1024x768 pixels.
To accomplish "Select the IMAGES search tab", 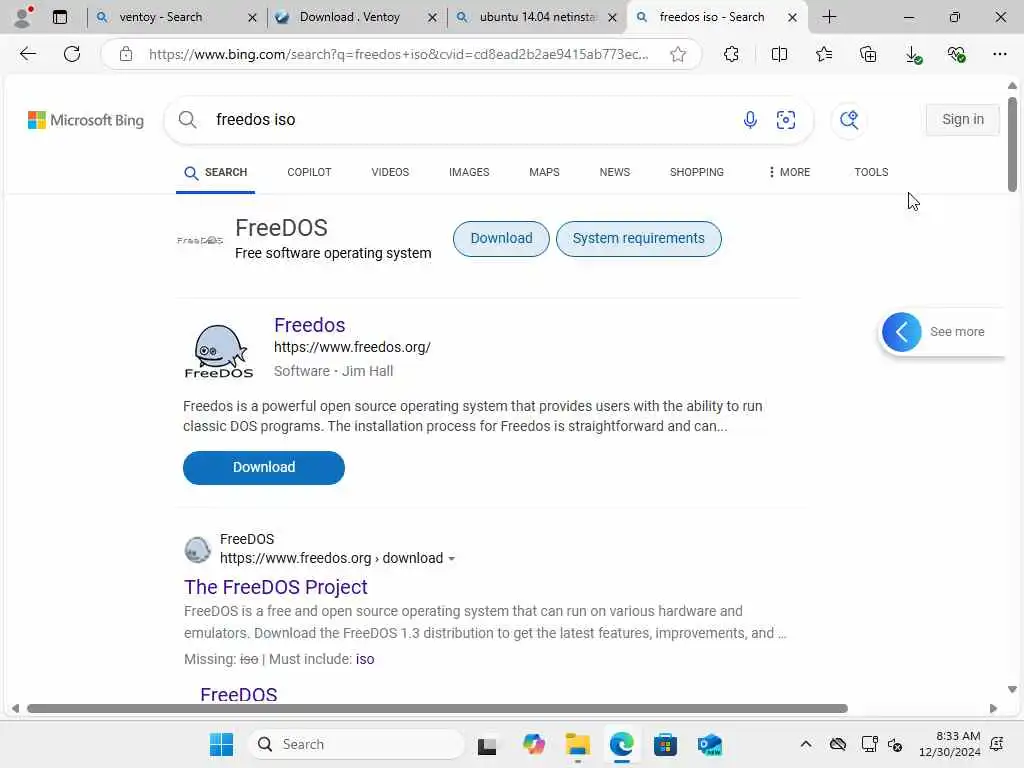I will click(469, 172).
